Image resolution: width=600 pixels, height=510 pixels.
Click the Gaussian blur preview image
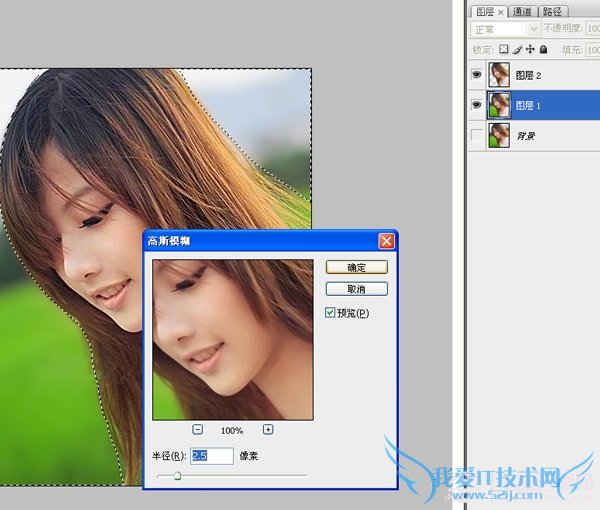pos(233,340)
